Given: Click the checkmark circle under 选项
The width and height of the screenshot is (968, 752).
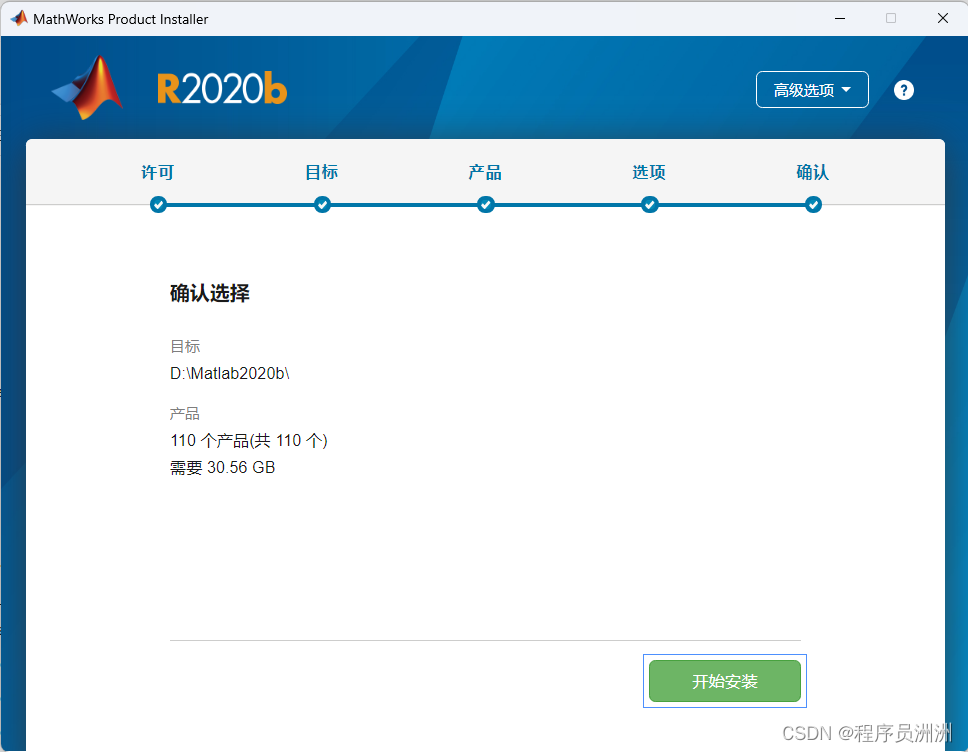Looking at the screenshot, I should click(x=649, y=204).
